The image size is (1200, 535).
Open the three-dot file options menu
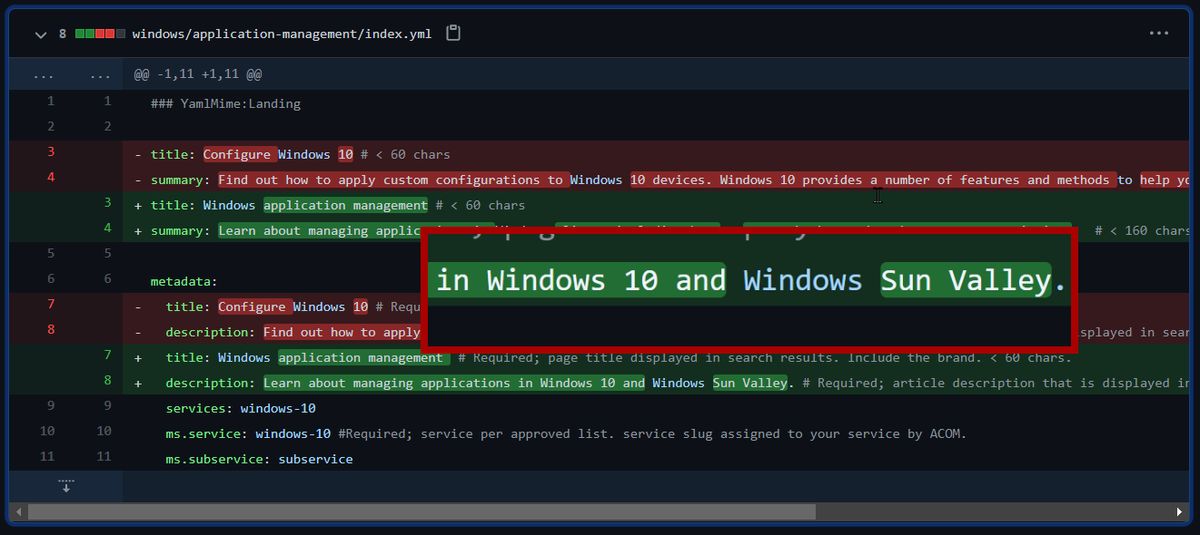click(x=1159, y=33)
